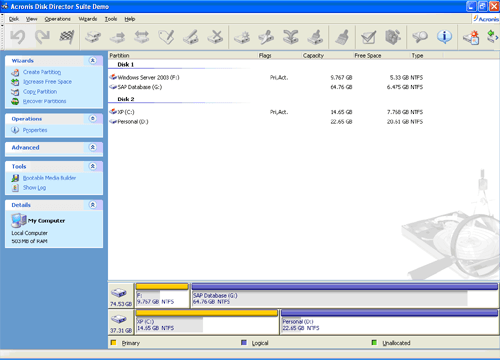
Task: Open the Recover Partitions link
Action: 44,101
